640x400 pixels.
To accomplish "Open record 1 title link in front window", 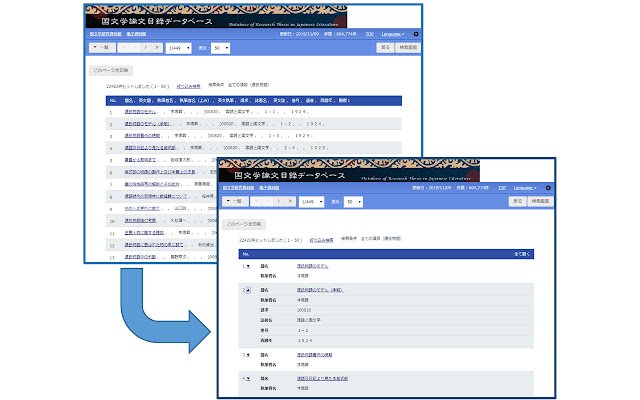I will pos(313,266).
